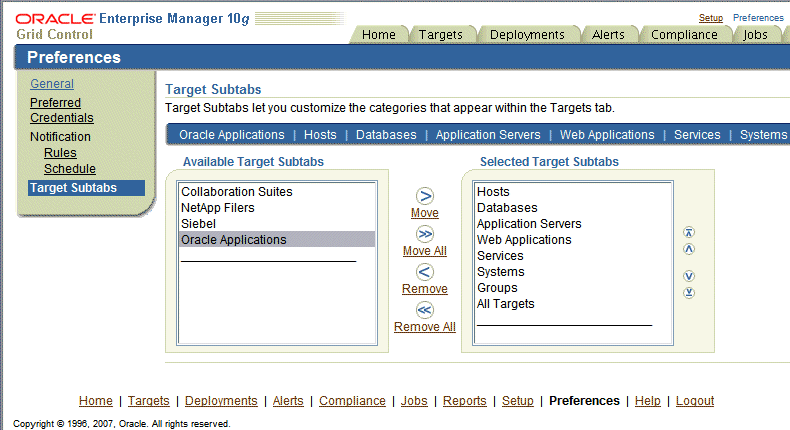Select All Targets in selected subtabs list
The height and width of the screenshot is (430, 790).
click(x=573, y=304)
